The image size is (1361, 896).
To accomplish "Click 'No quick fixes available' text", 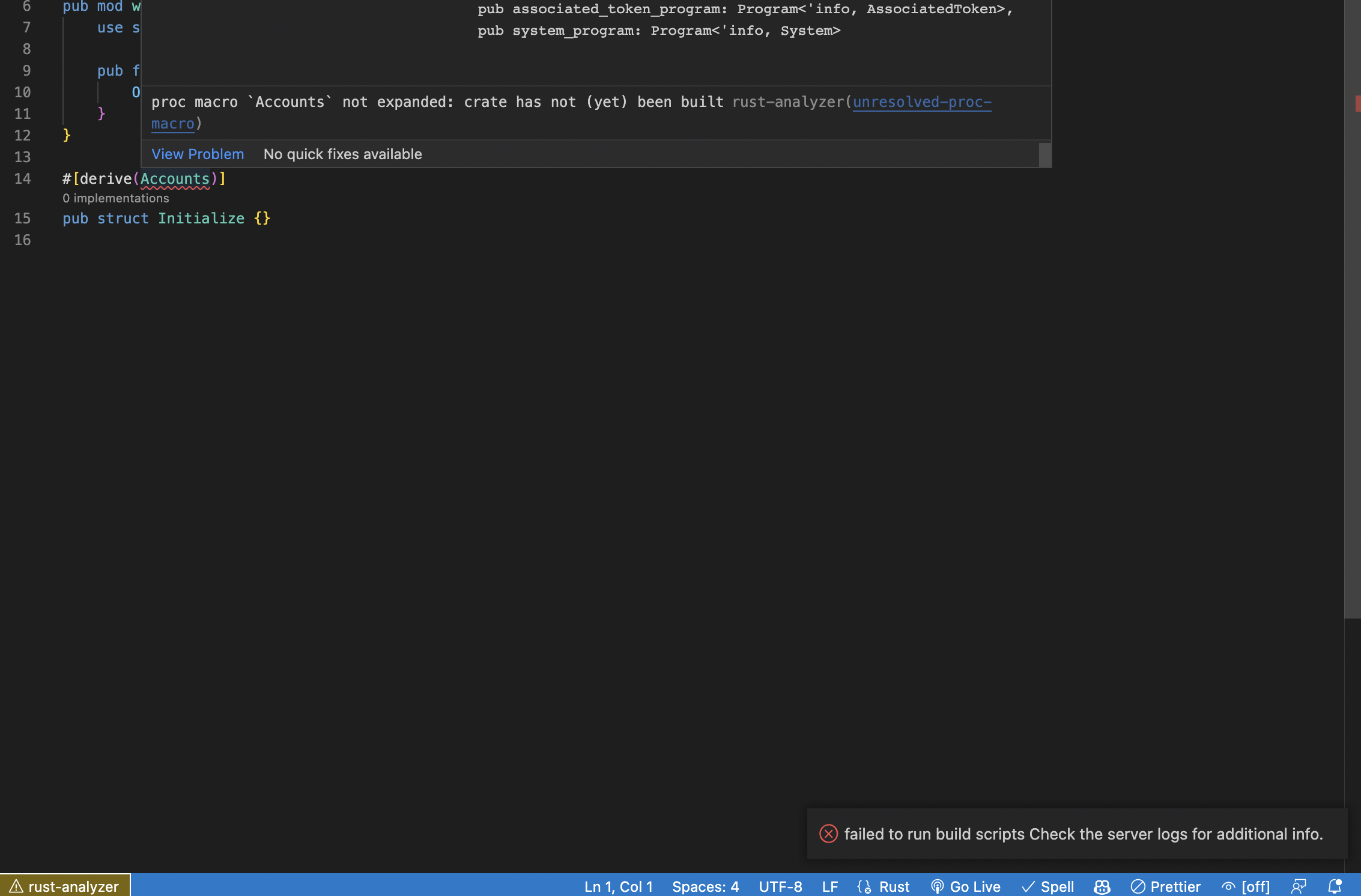I will [342, 154].
